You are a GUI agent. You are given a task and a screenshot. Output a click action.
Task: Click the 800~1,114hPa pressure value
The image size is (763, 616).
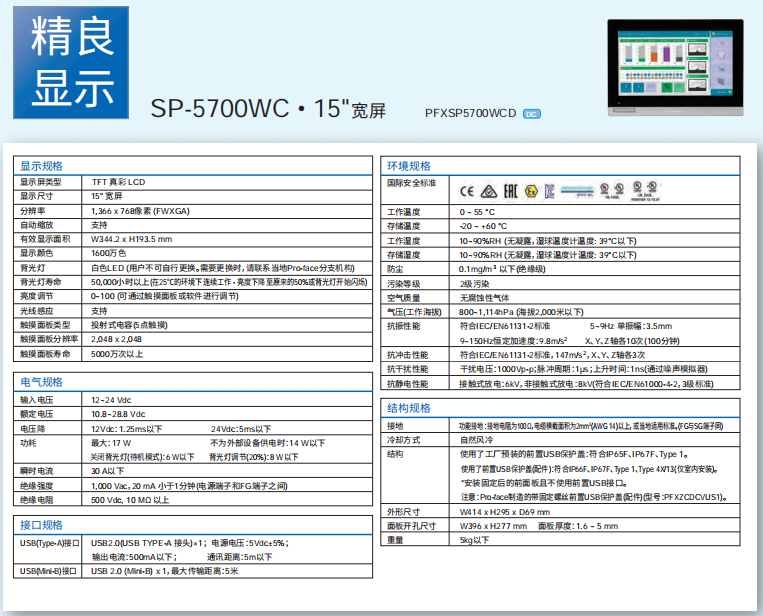(x=521, y=312)
